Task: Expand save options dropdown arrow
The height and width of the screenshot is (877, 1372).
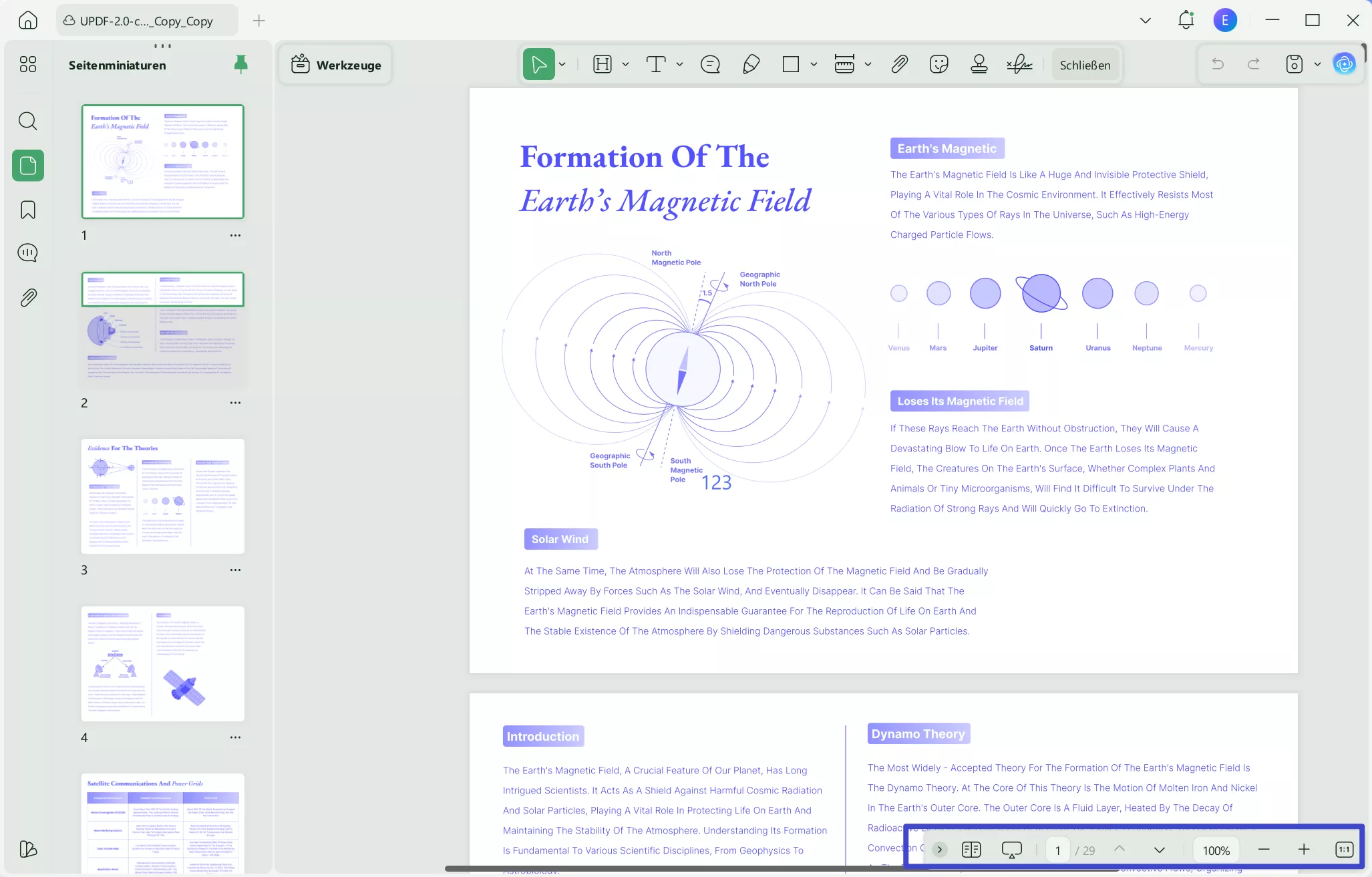Action: coord(1317,64)
